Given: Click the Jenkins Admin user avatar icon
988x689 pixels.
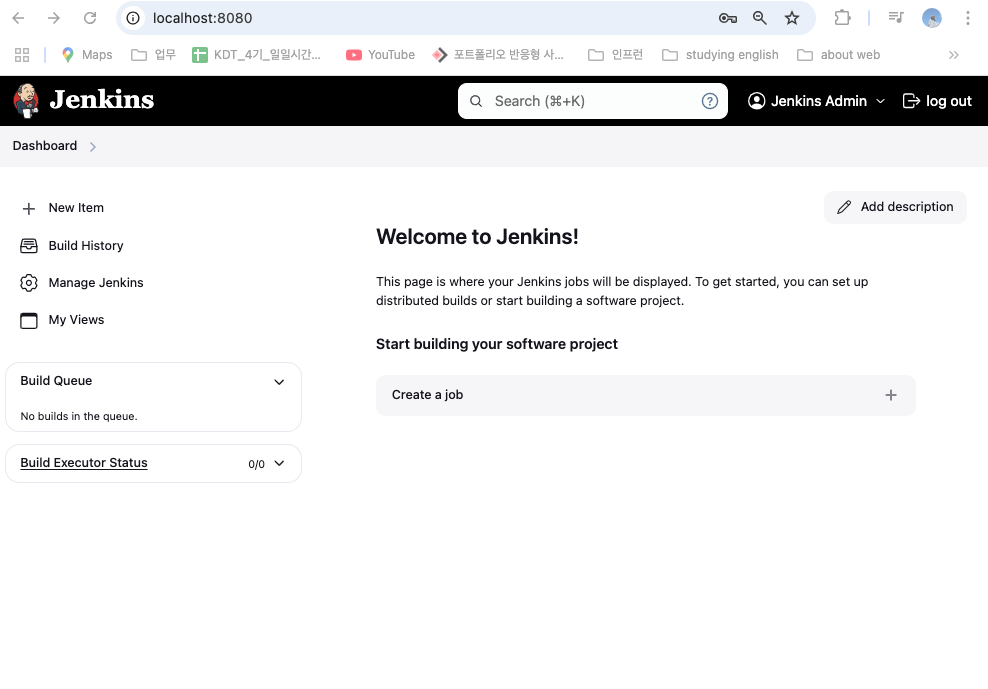Looking at the screenshot, I should tap(756, 101).
